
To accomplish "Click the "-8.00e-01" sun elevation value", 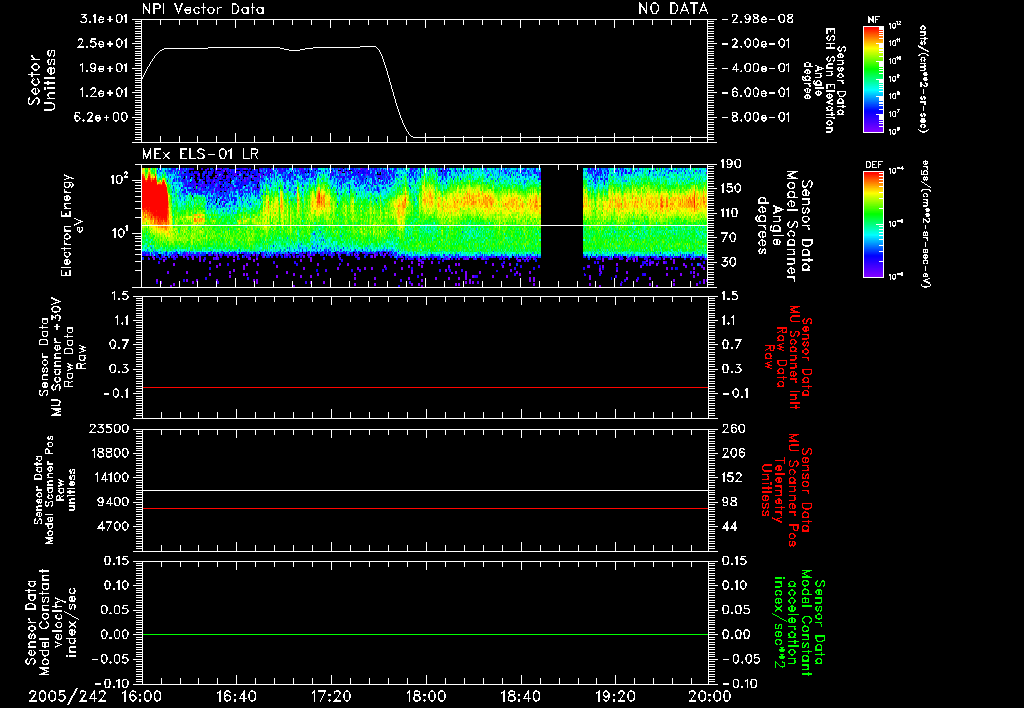I will click(756, 117).
